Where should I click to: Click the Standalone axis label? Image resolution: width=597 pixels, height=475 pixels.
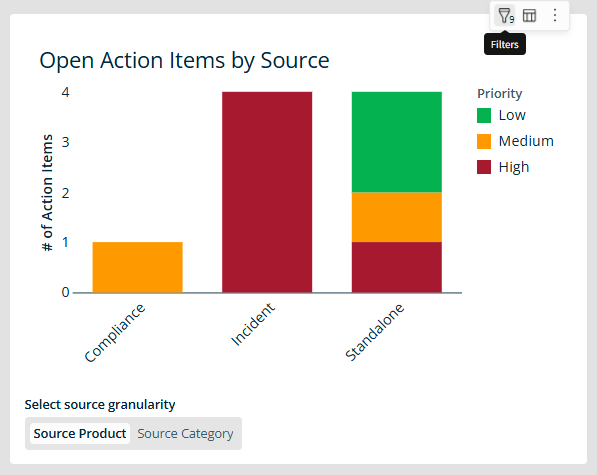[x=374, y=332]
